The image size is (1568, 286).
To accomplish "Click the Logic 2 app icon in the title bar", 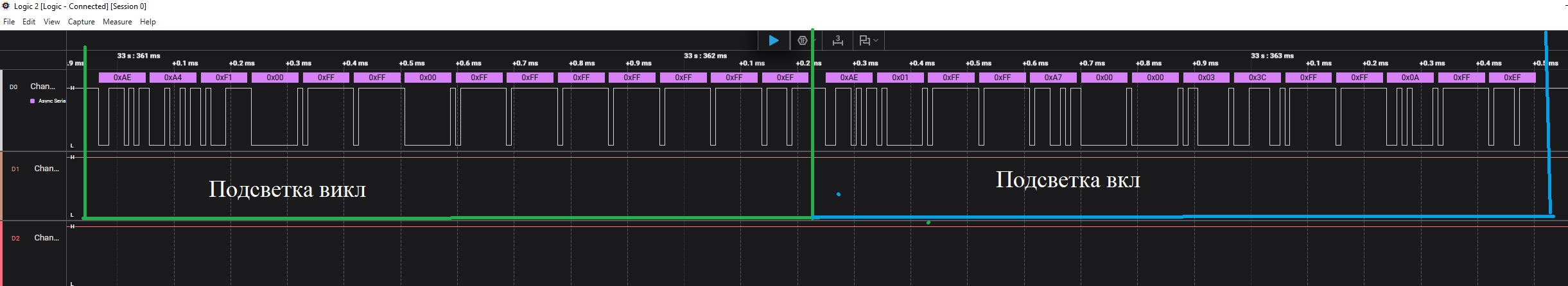I will click(x=6, y=6).
